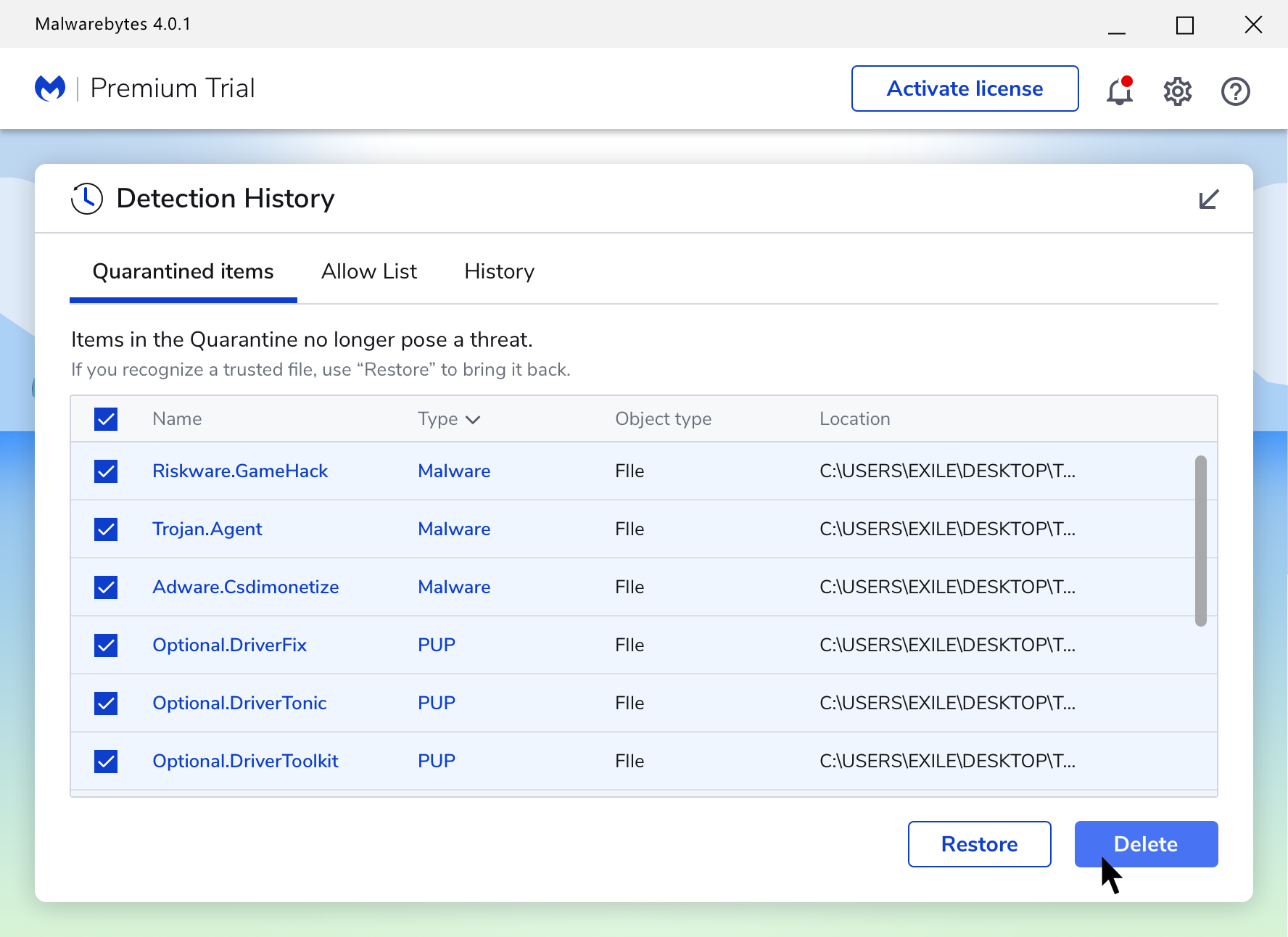Open the Riskware.GameHack detection link
The width and height of the screenshot is (1288, 937).
(240, 471)
